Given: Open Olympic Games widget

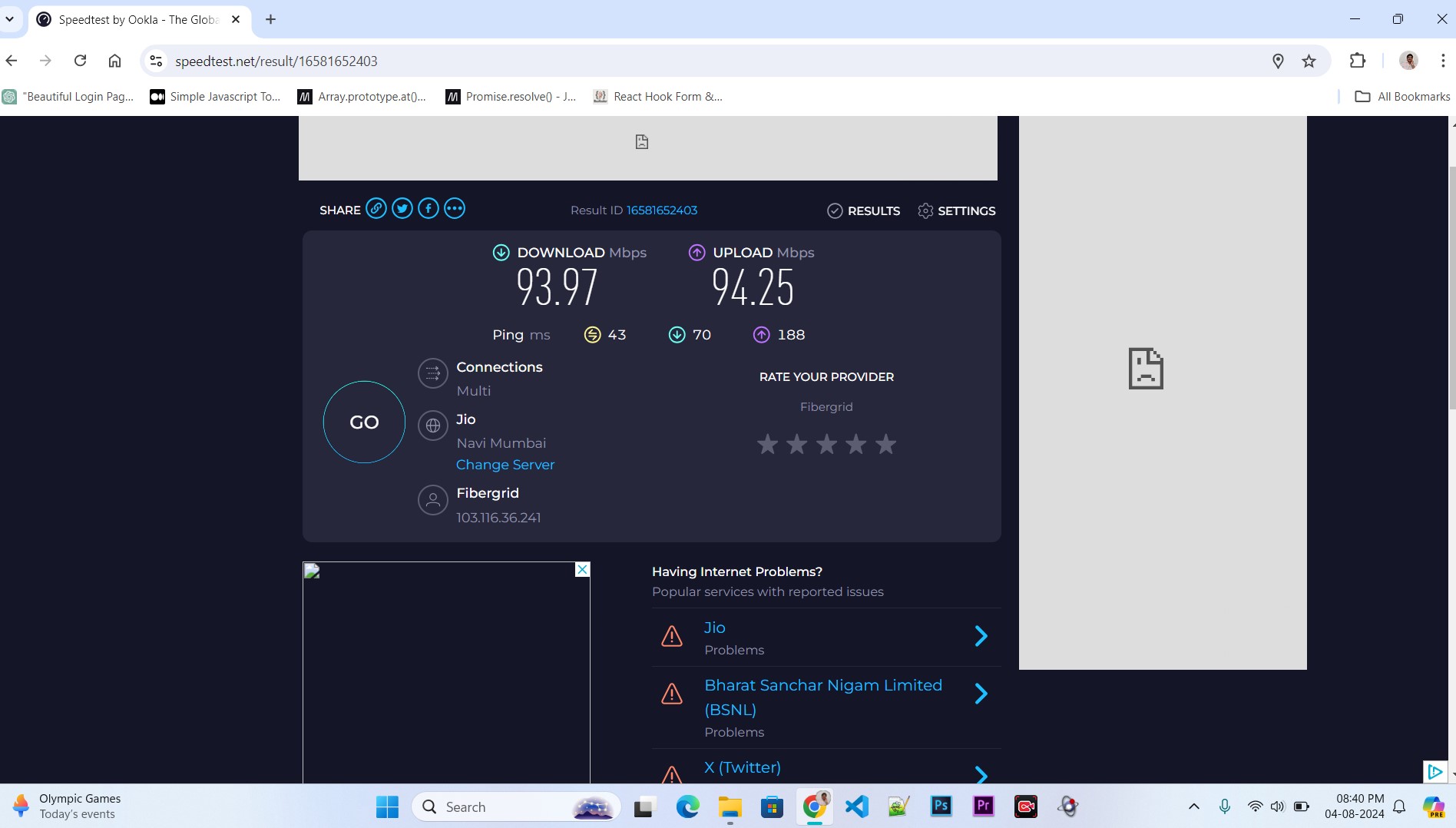Looking at the screenshot, I should pos(68,806).
